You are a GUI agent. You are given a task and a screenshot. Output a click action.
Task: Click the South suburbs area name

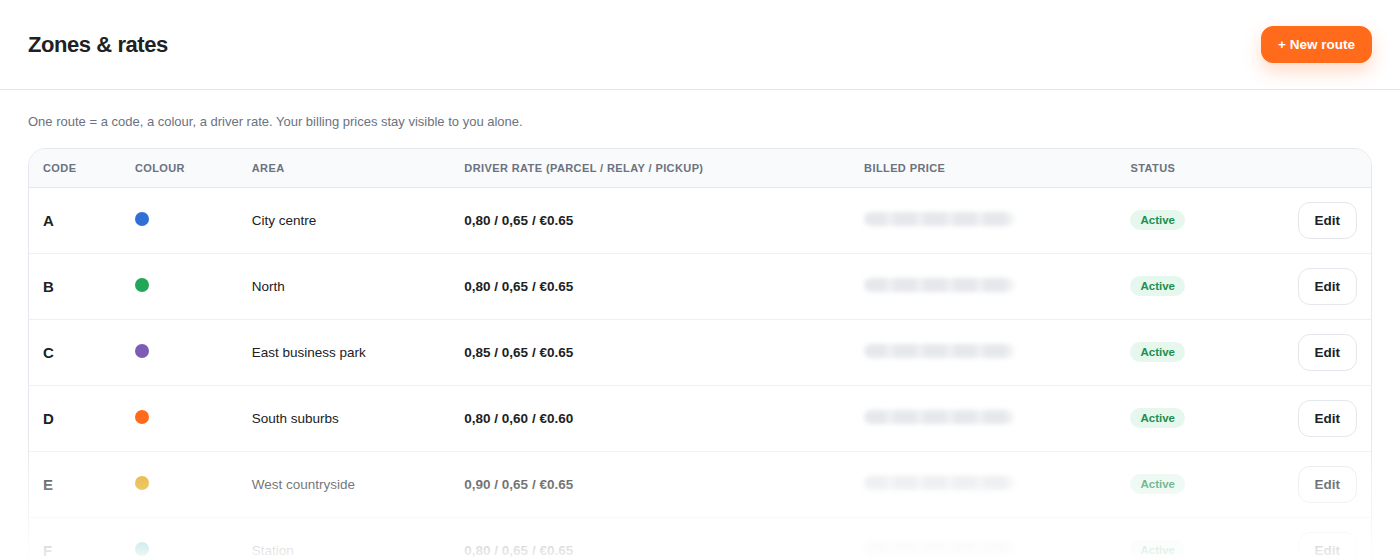[295, 418]
